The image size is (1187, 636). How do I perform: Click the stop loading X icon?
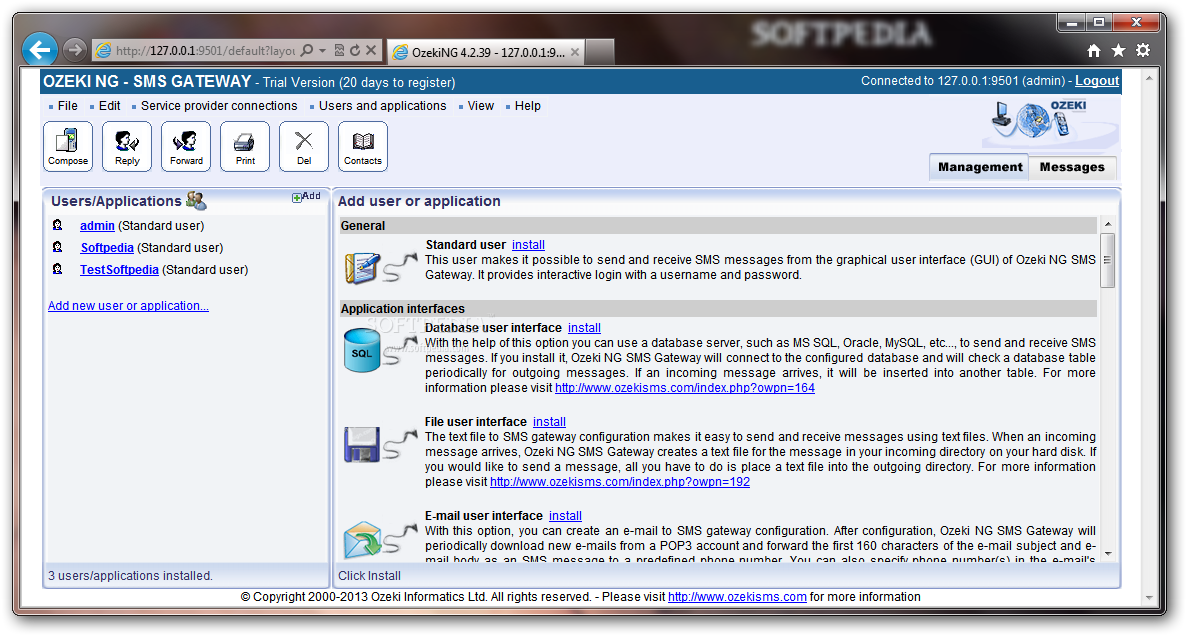(x=371, y=50)
